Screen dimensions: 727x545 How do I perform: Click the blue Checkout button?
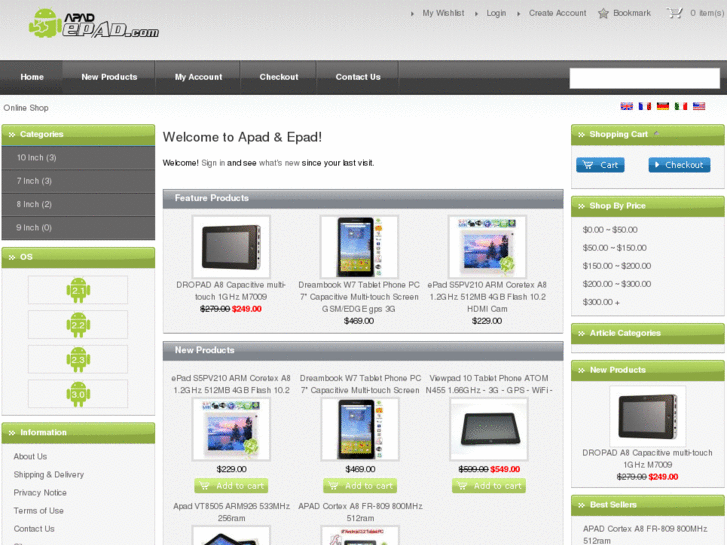[679, 165]
